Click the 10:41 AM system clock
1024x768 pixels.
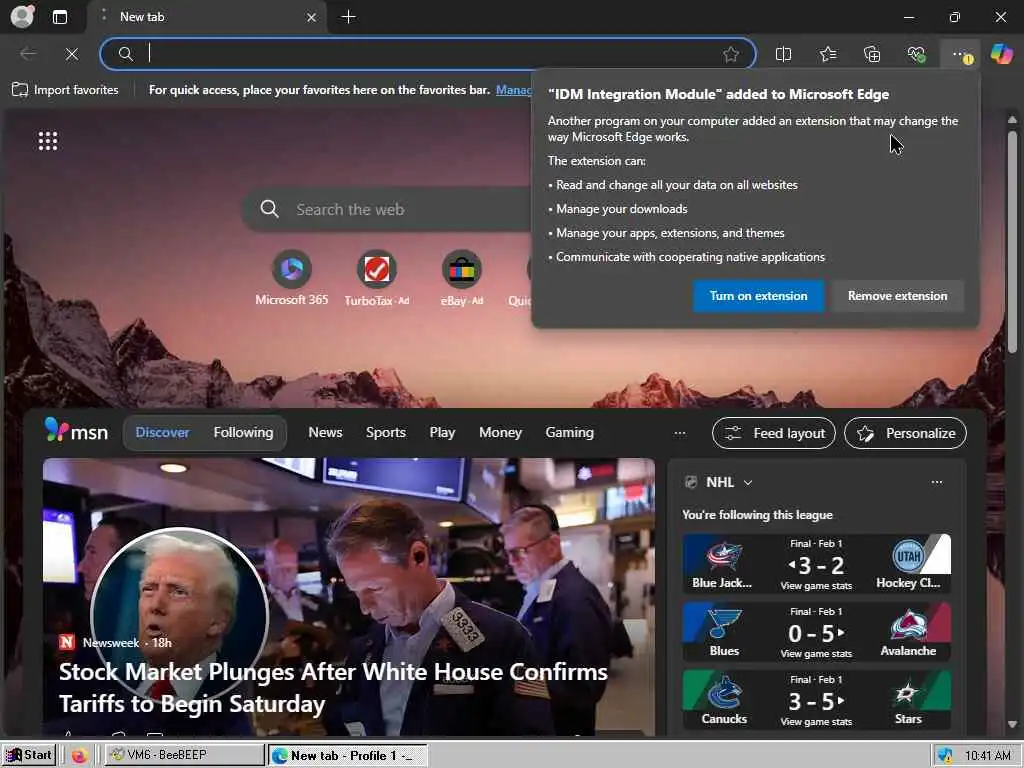point(987,756)
